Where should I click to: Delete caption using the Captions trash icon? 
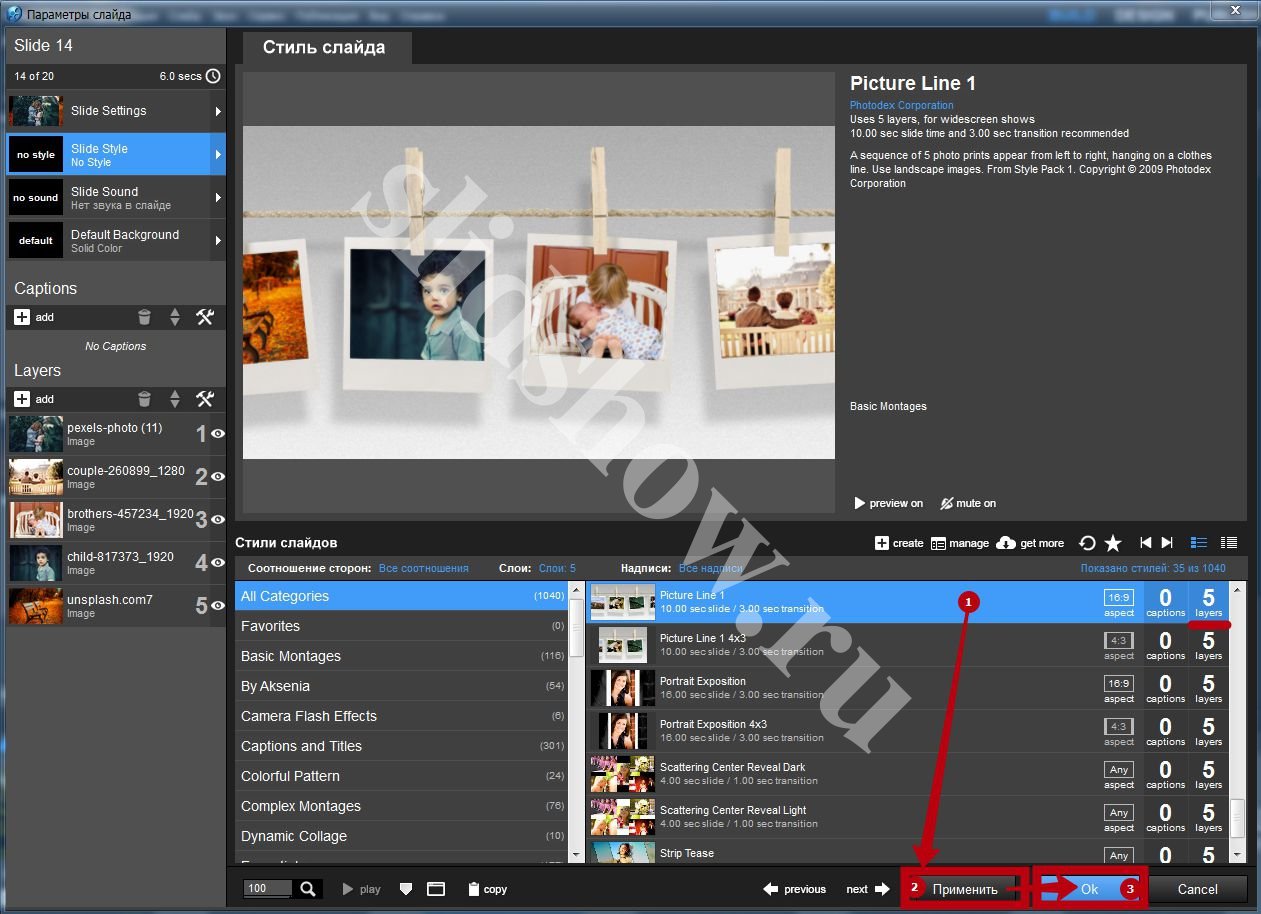pyautogui.click(x=145, y=317)
